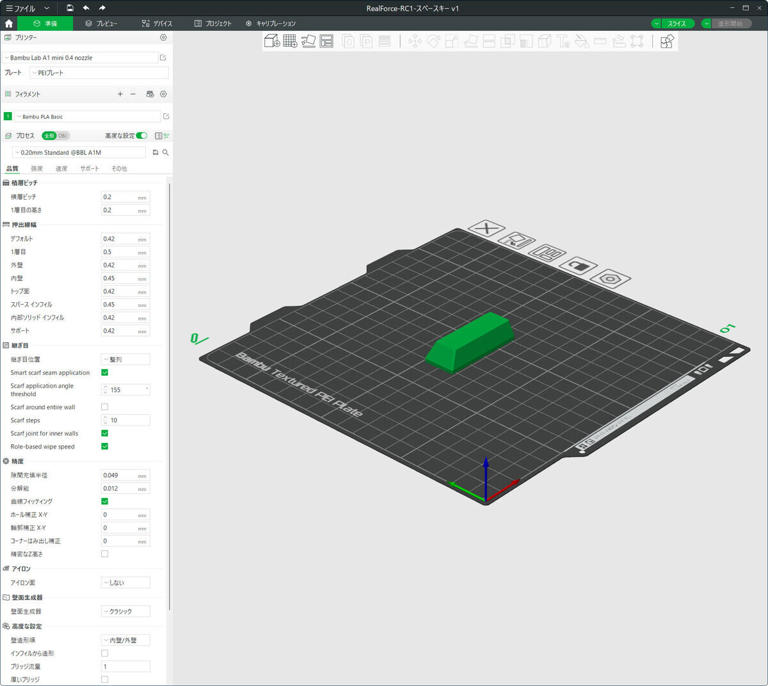Switch to the プレビュー preview tab
Viewport: 768px width, 686px height.
101,23
